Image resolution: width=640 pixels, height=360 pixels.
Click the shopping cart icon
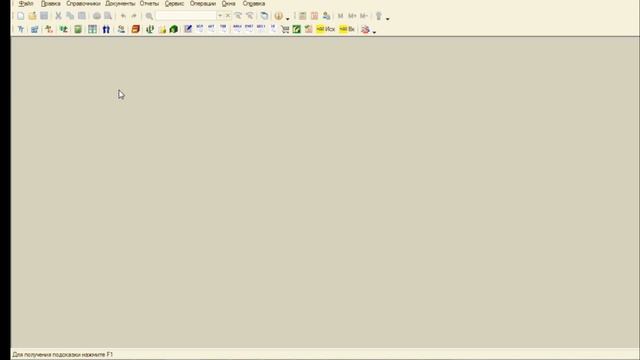coord(285,29)
